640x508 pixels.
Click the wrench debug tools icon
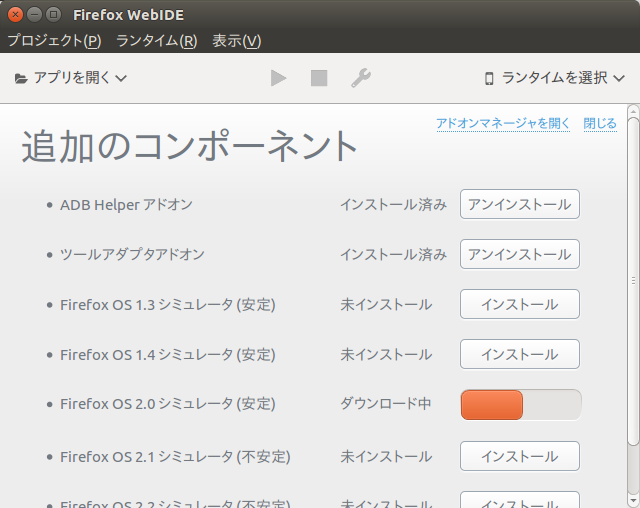pyautogui.click(x=361, y=78)
